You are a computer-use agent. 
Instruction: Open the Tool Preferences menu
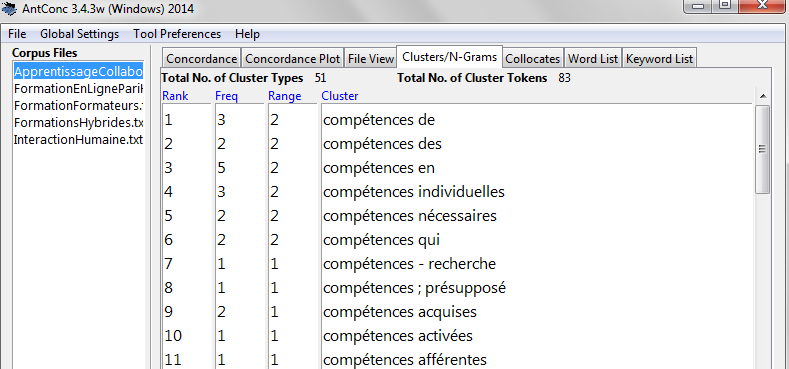[x=177, y=34]
